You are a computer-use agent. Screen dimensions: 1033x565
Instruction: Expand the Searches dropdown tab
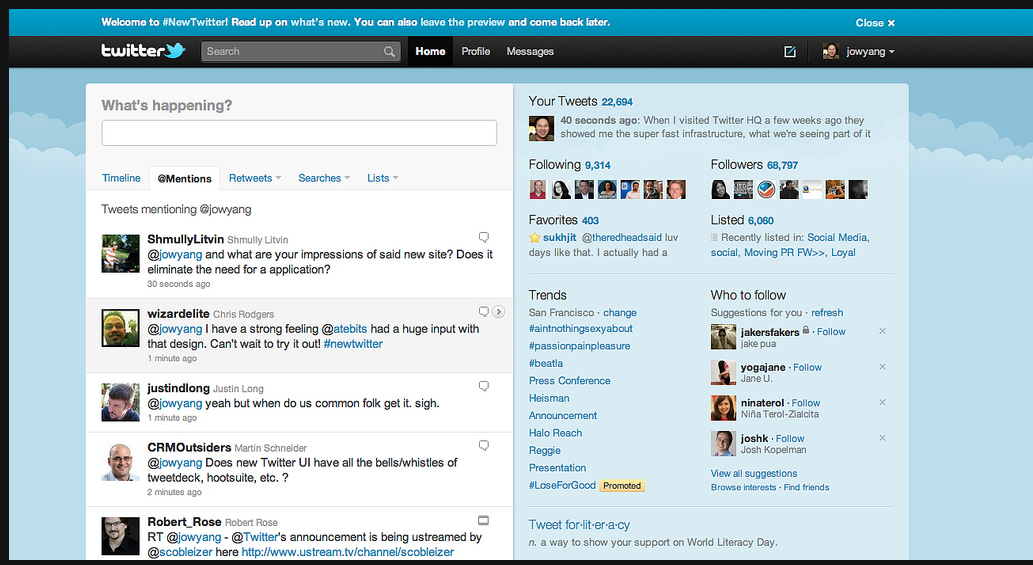click(x=324, y=178)
